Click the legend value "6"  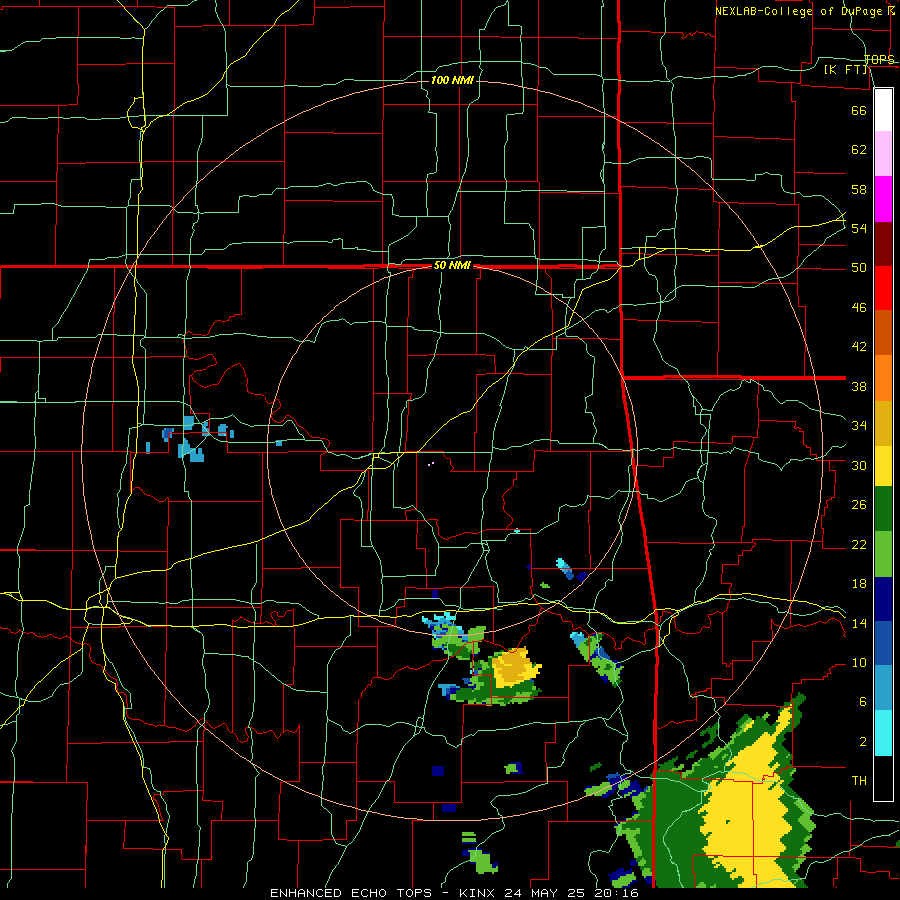[x=863, y=702]
